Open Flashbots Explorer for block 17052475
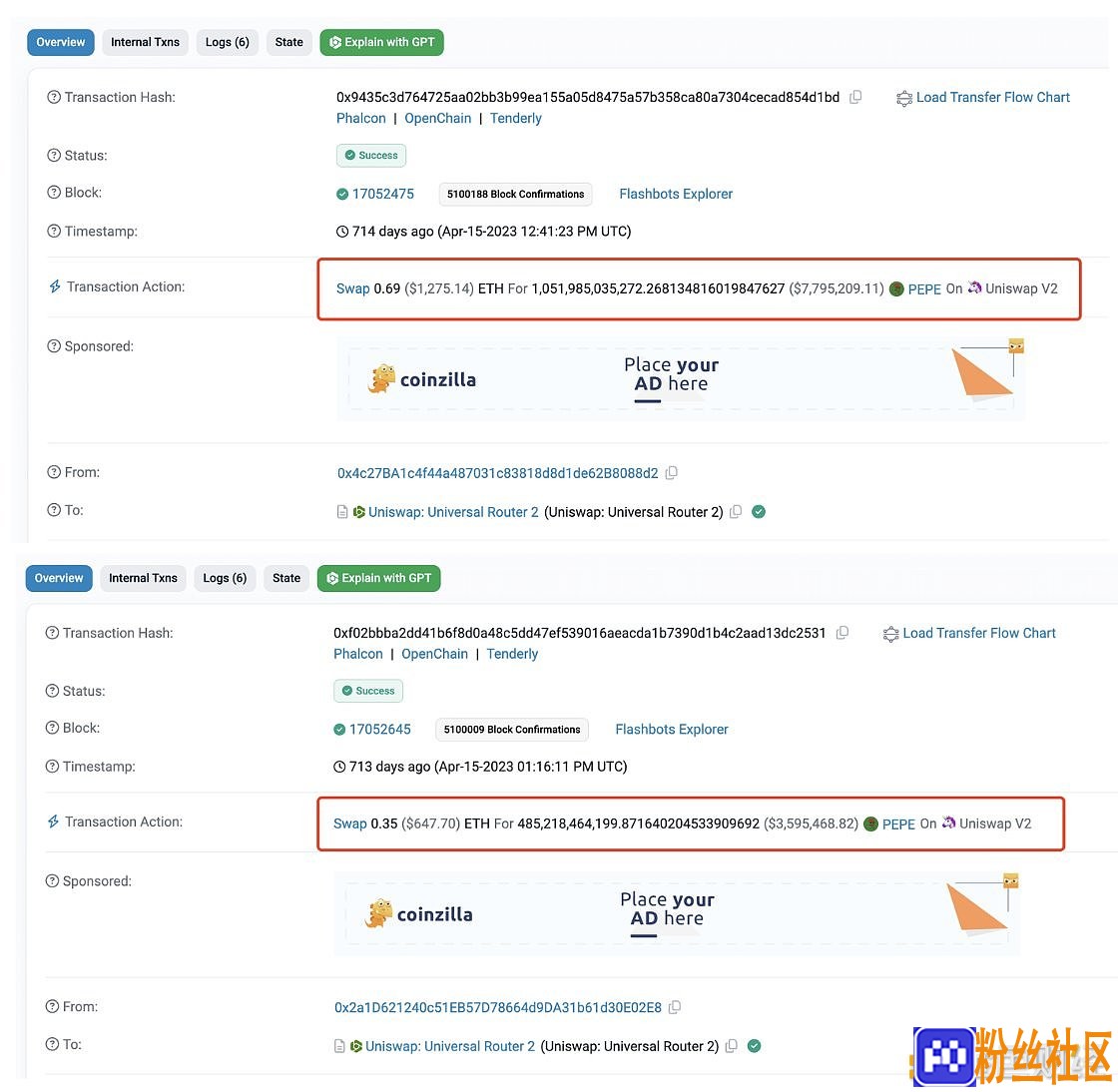Image resolution: width=1118 pixels, height=1092 pixels. 676,194
